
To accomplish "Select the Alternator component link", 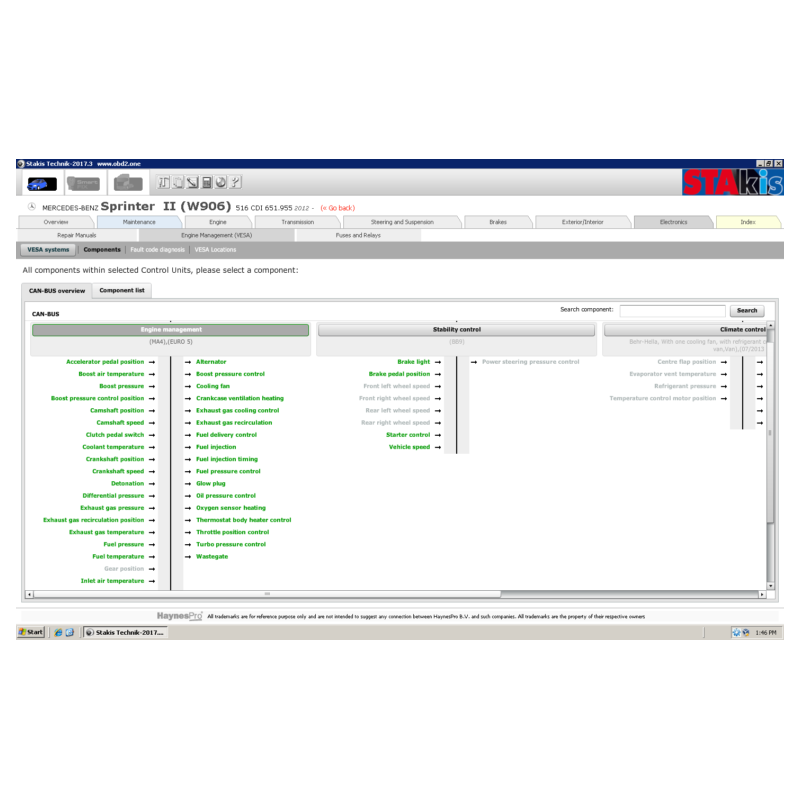I will [214, 361].
